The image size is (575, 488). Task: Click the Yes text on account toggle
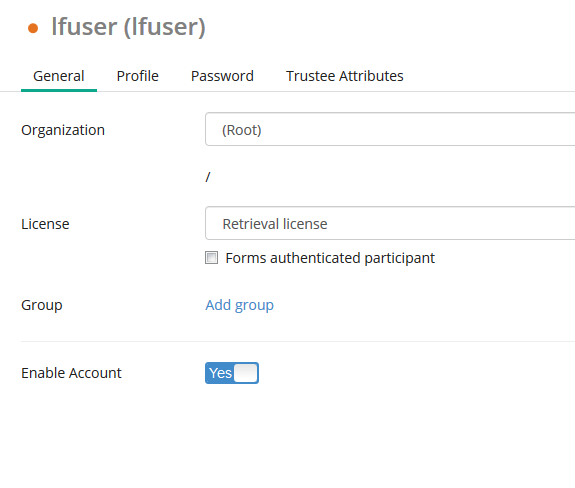point(220,373)
